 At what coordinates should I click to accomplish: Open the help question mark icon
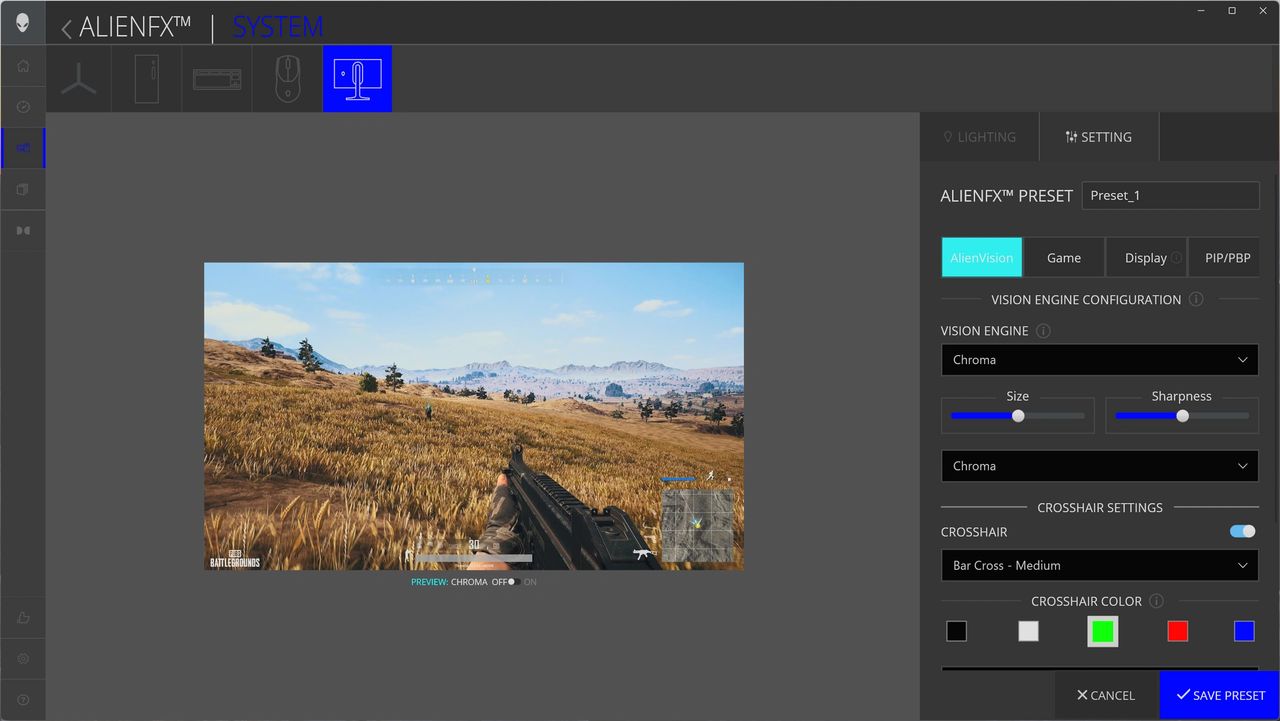click(23, 700)
